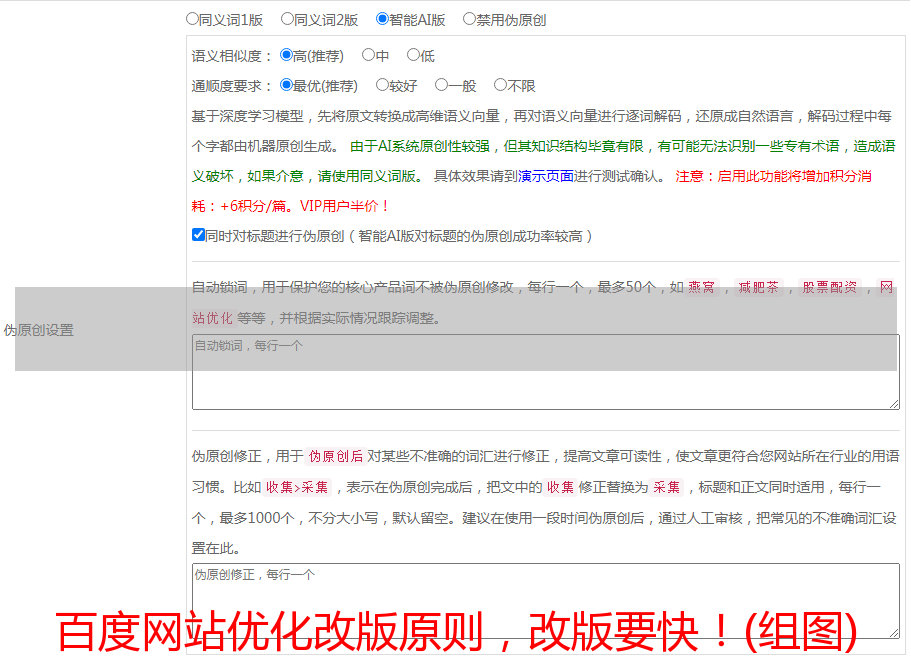Set 通顺度要求 to 最优(推荐)
The width and height of the screenshot is (911, 658).
click(x=286, y=85)
